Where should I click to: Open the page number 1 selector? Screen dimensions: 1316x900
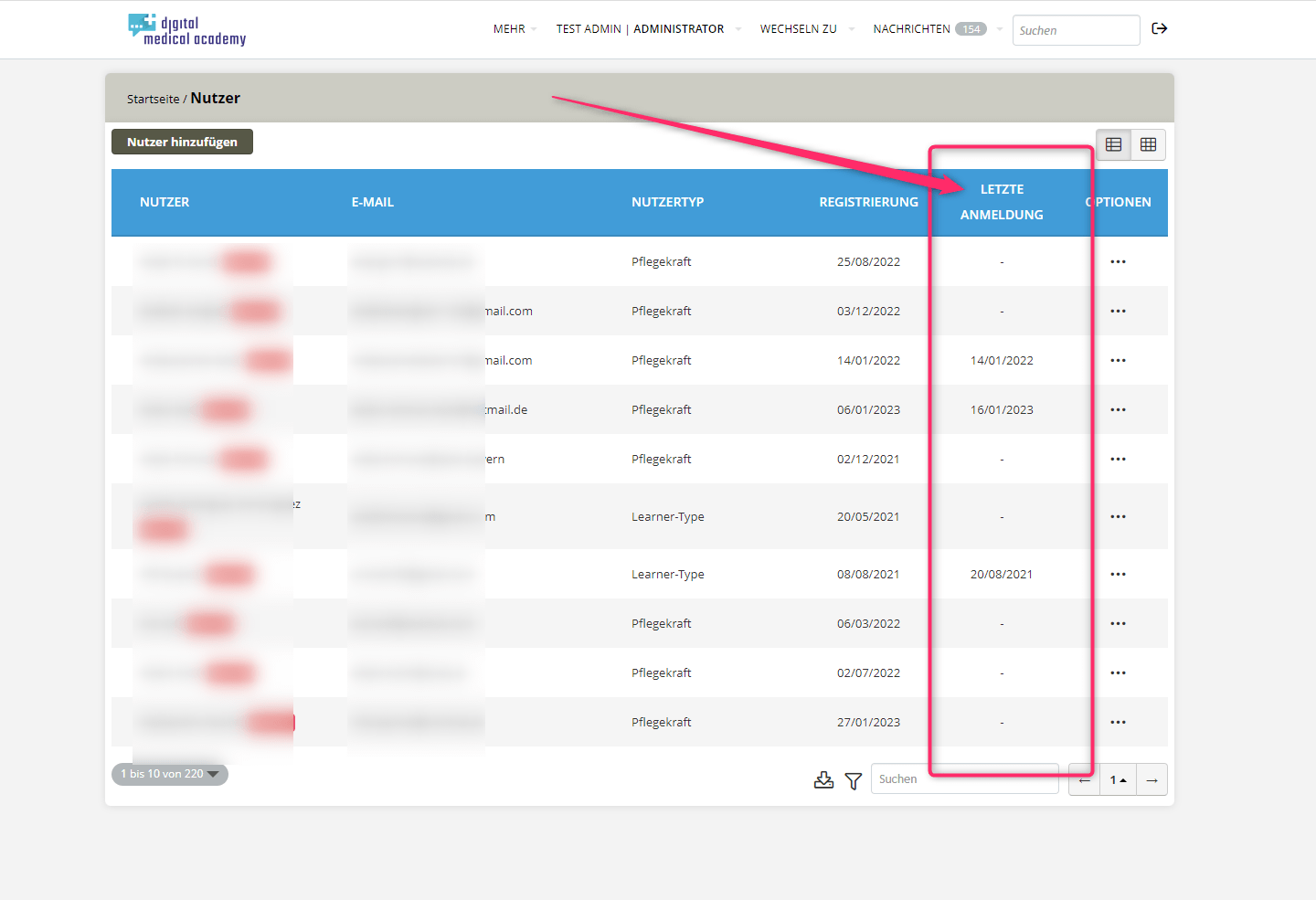pos(1118,779)
